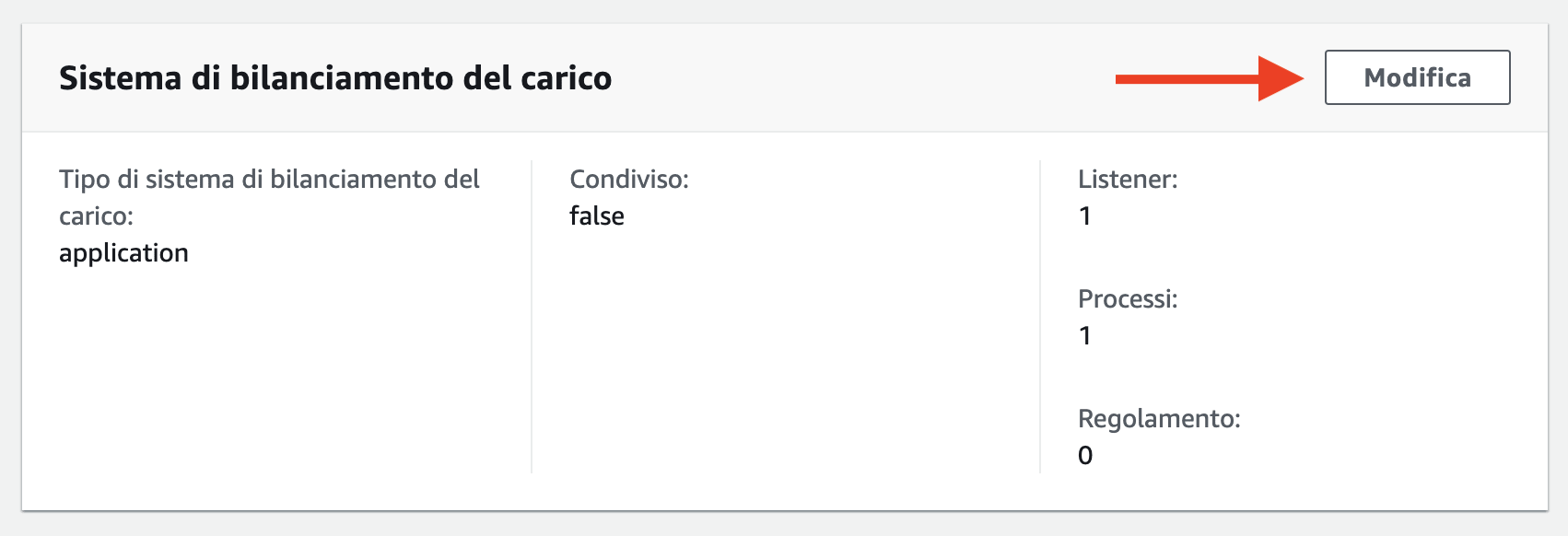
Task: Click the red arrow pointing at Modifica
Action: tap(1207, 77)
